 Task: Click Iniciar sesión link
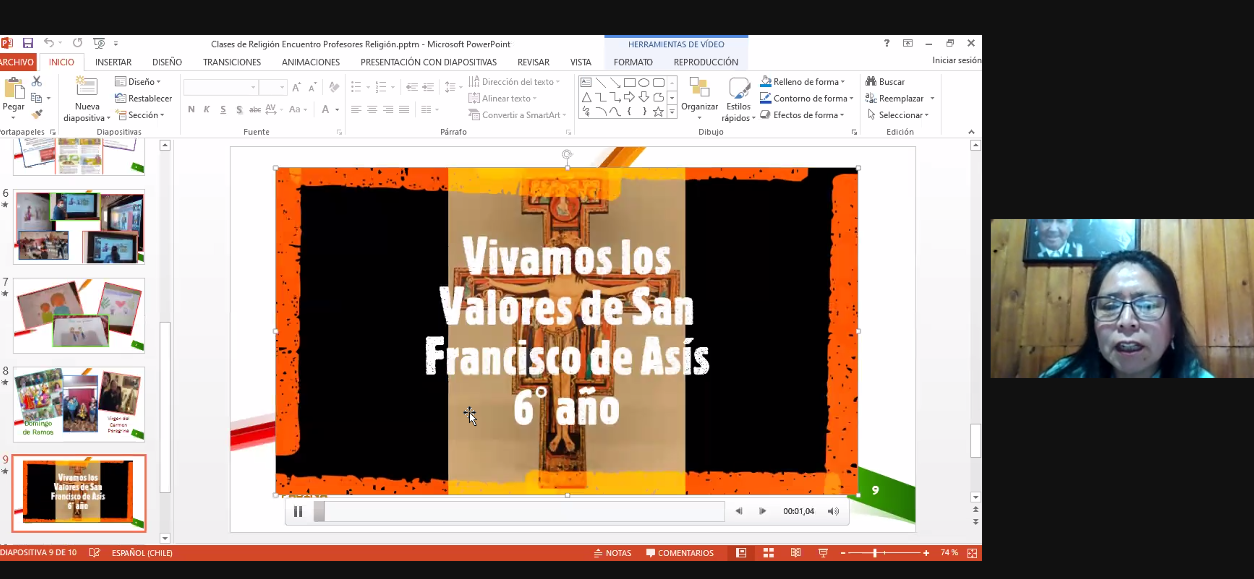pyautogui.click(x=956, y=61)
